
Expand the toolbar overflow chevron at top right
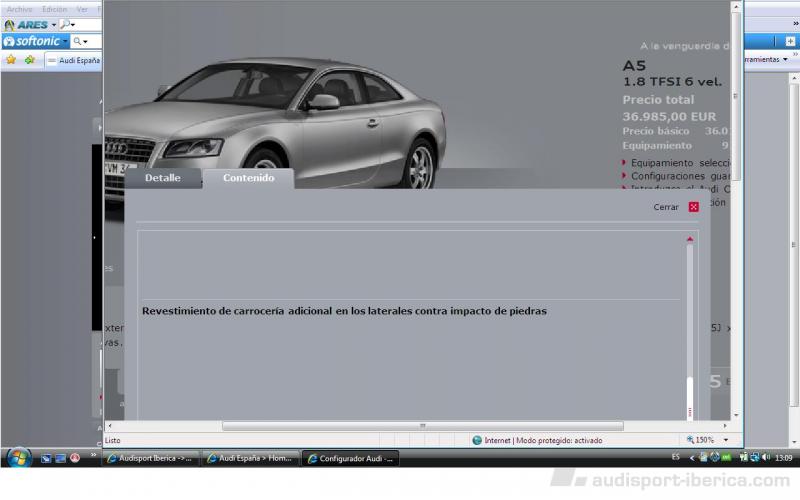(x=795, y=23)
